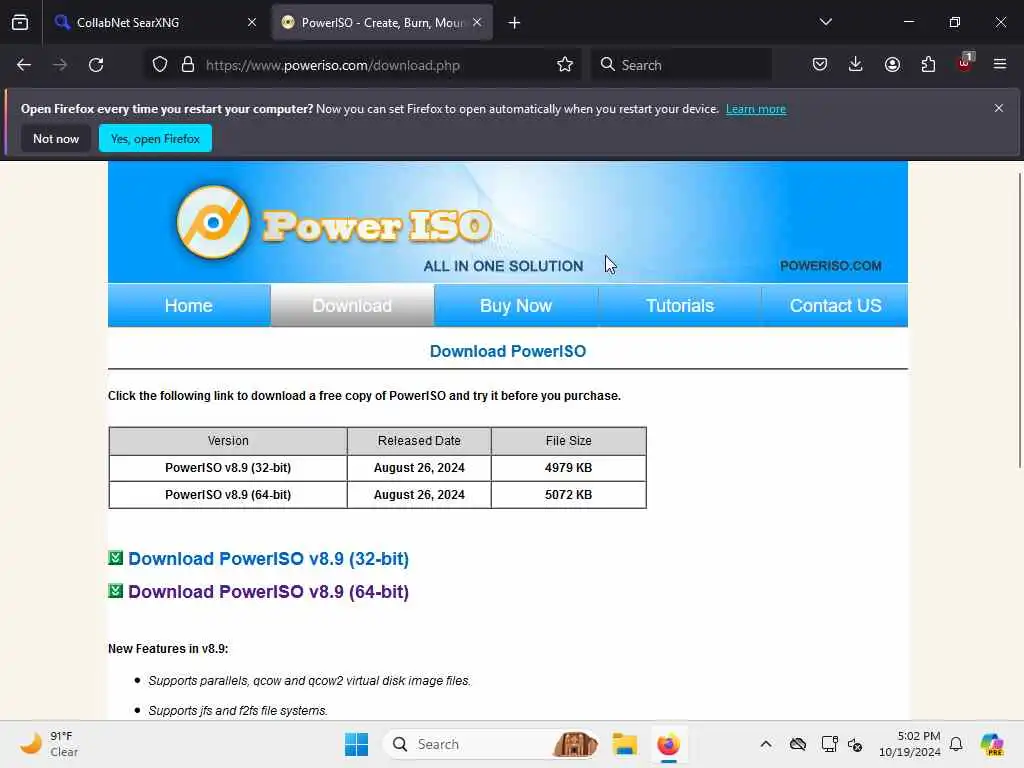Click the green icon beside 64-bit download
The height and width of the screenshot is (768, 1024).
(x=116, y=591)
